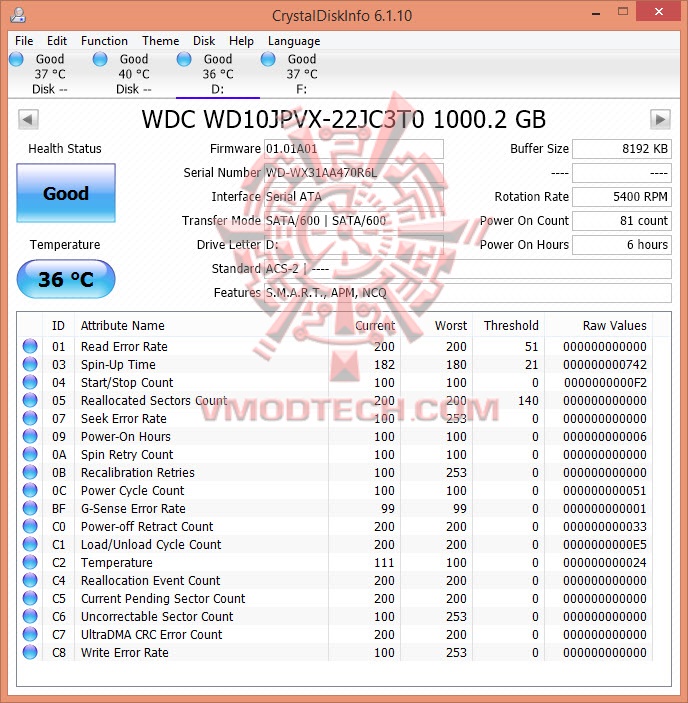Click the Raw Values column header
Screen dimensions: 688x703
coord(598,325)
